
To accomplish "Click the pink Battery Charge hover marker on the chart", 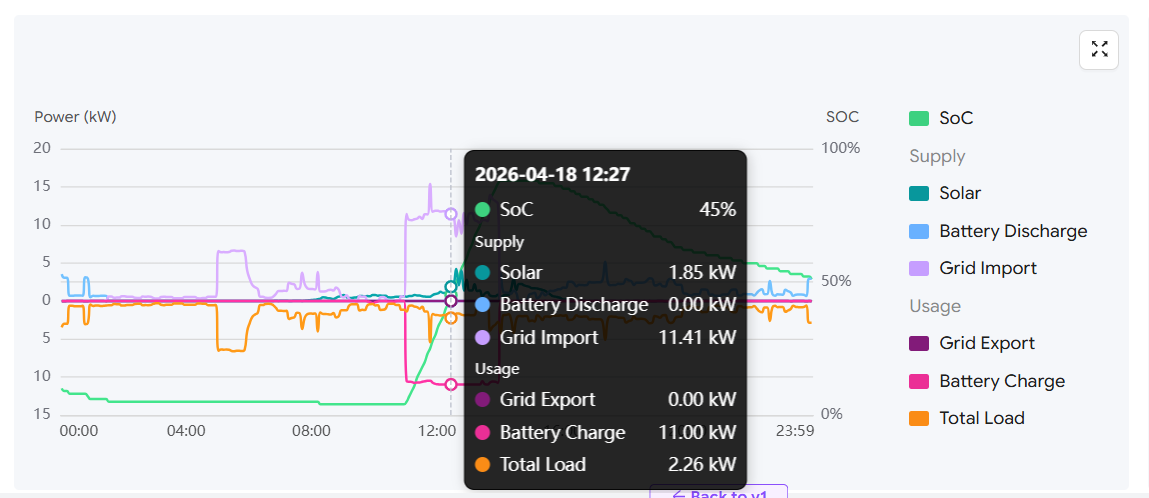I will (451, 384).
